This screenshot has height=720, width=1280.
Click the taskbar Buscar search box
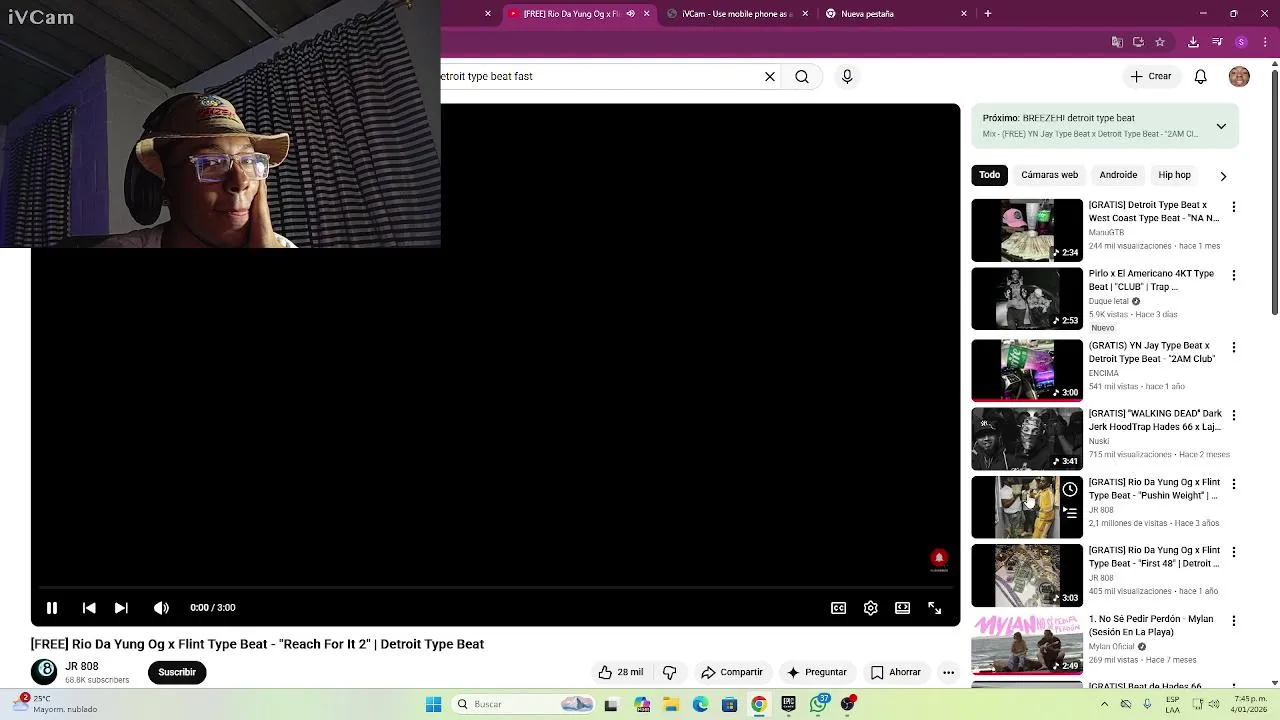pyautogui.click(x=523, y=704)
